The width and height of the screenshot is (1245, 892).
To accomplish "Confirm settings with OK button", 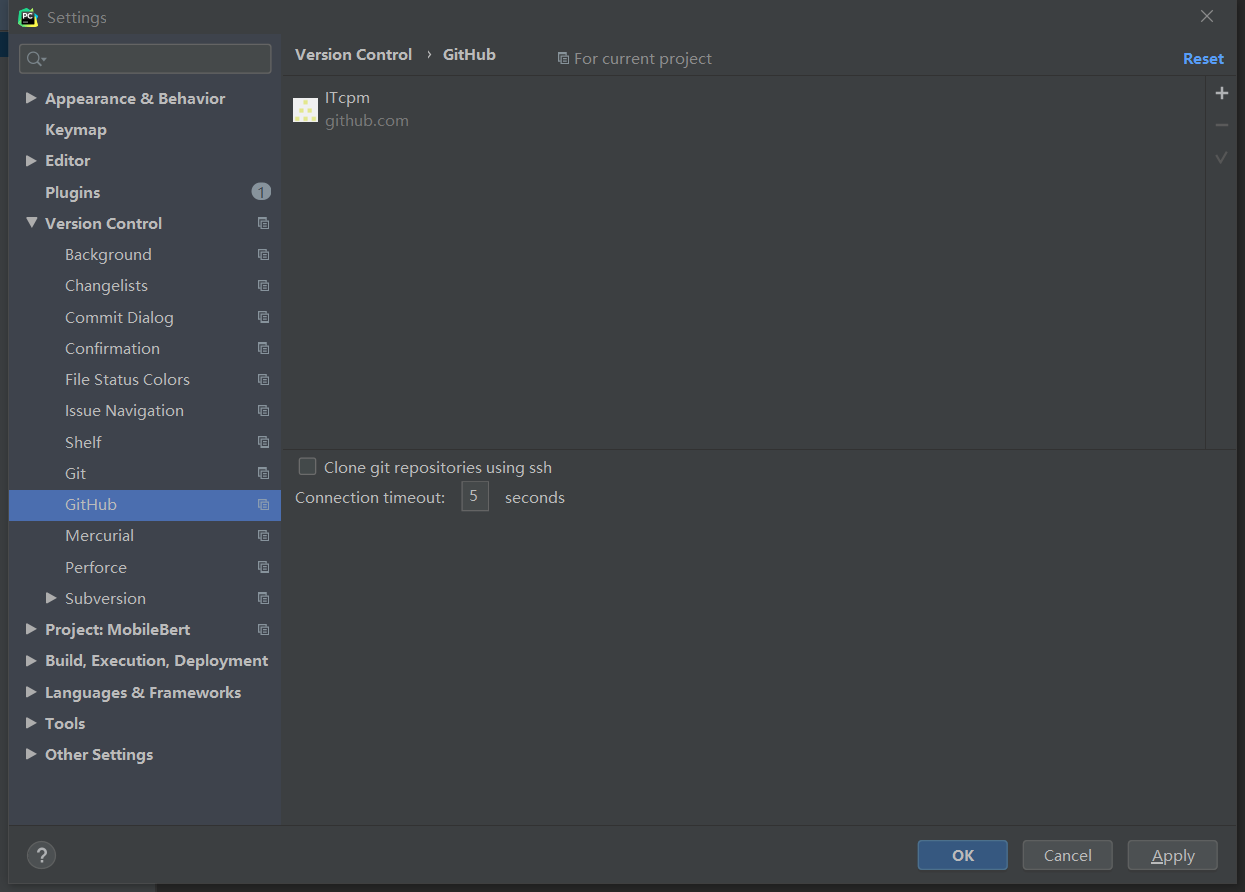I will (962, 855).
